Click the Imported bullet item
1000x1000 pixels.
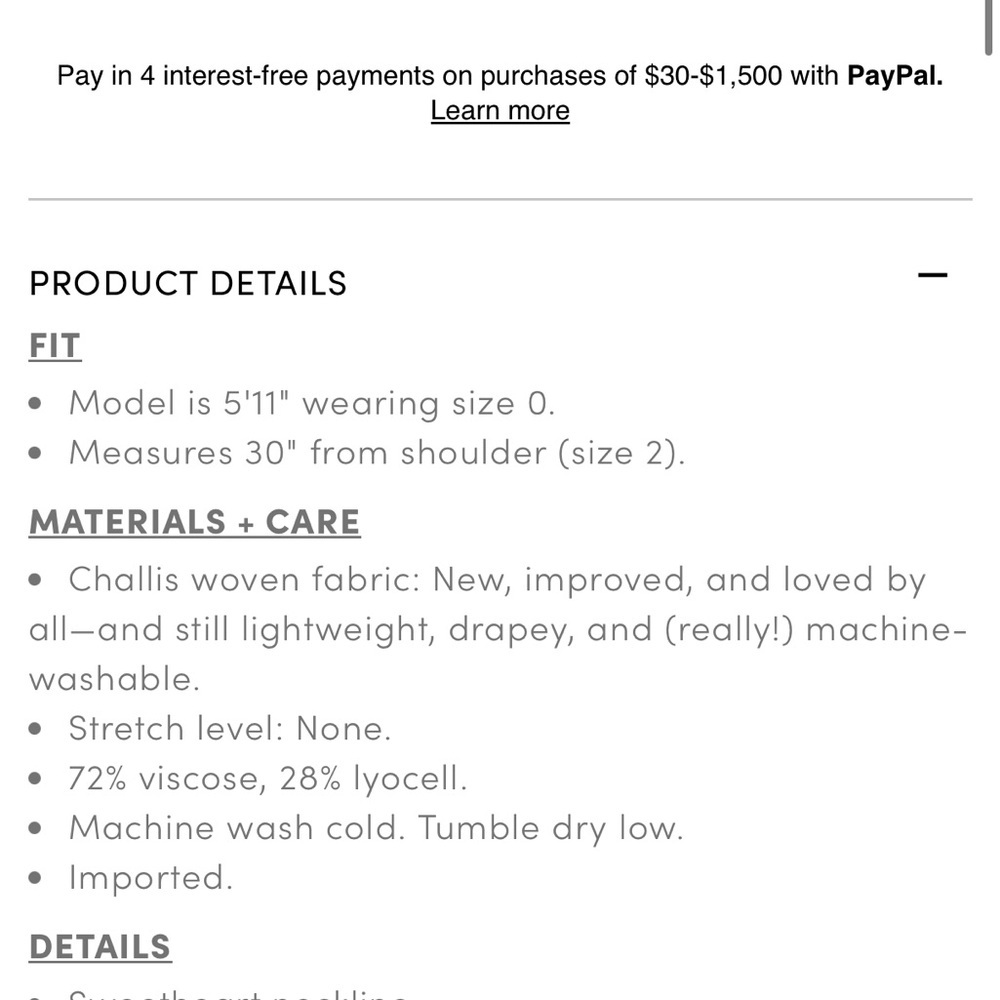click(x=151, y=878)
